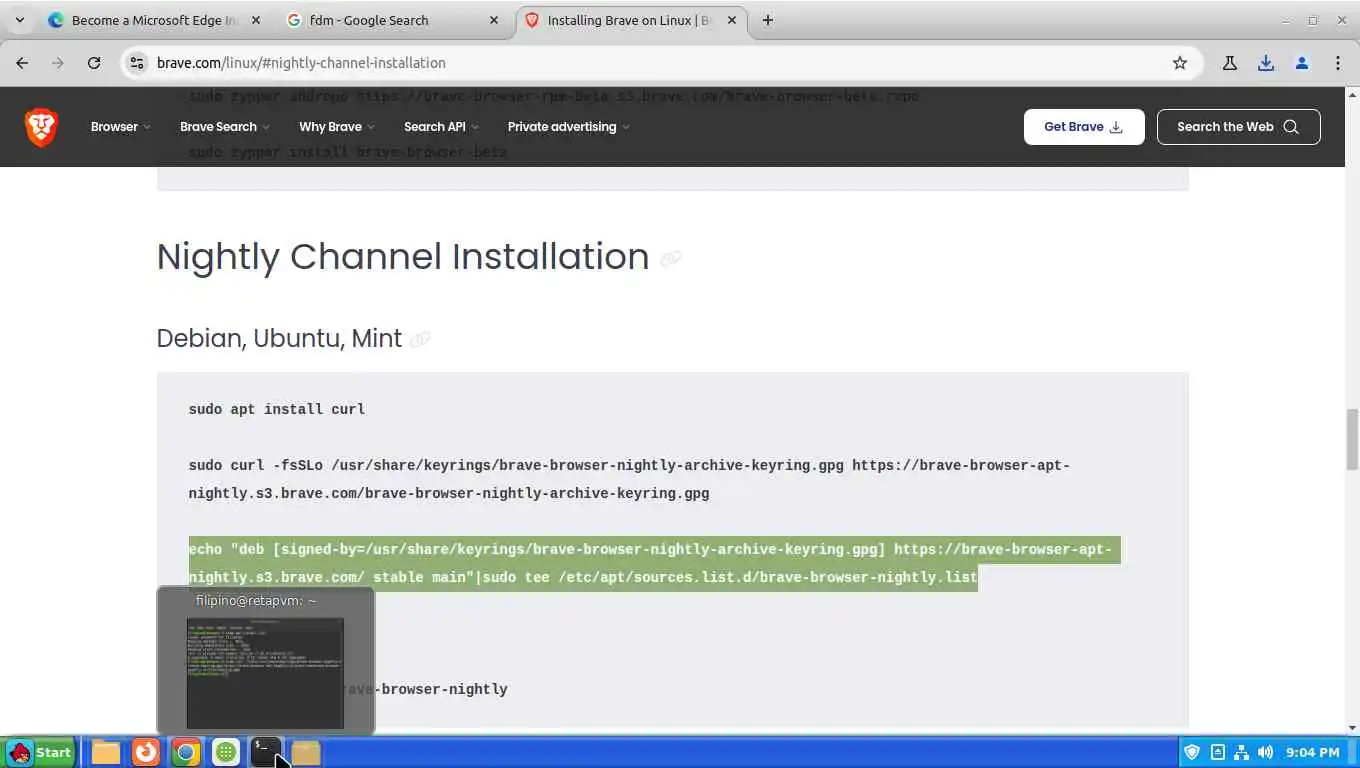Open the profile avatar icon
This screenshot has height=768, width=1360.
(1302, 63)
